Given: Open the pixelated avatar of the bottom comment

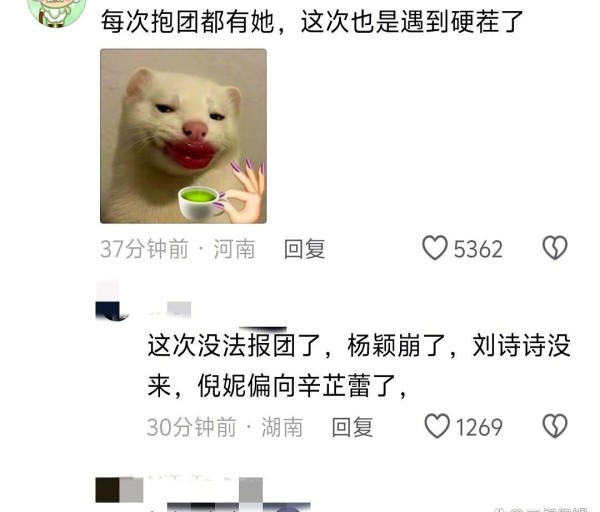Looking at the screenshot, I should (x=119, y=490).
